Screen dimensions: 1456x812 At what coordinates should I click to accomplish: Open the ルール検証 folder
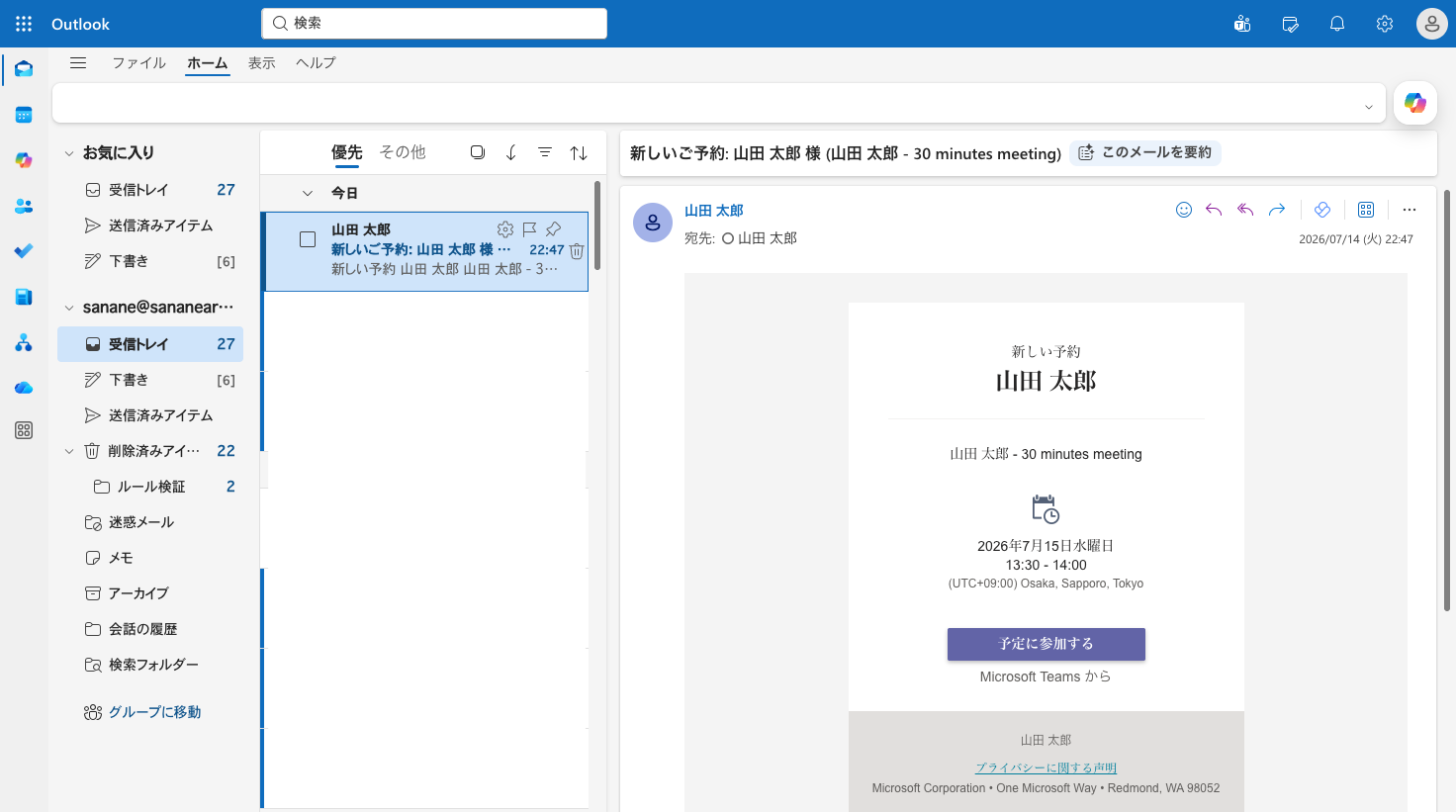(149, 487)
